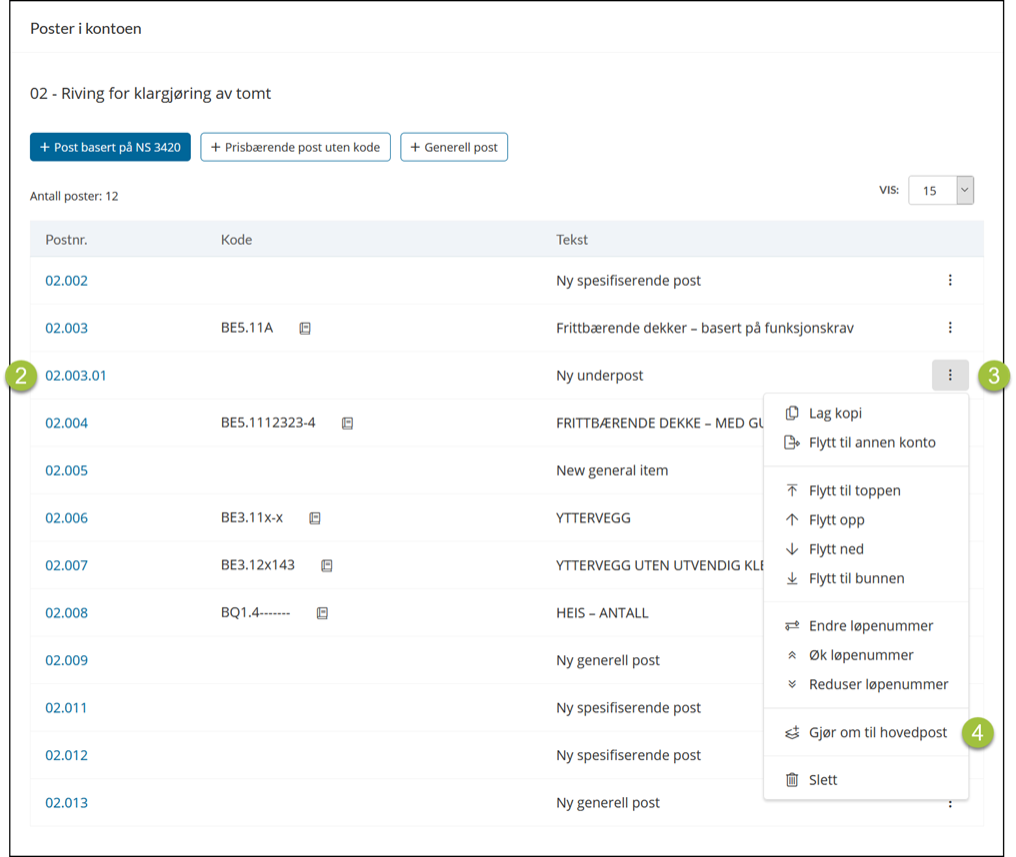Click the 'Post basert på NS 3420' button
The height and width of the screenshot is (857, 1016).
pos(110,147)
